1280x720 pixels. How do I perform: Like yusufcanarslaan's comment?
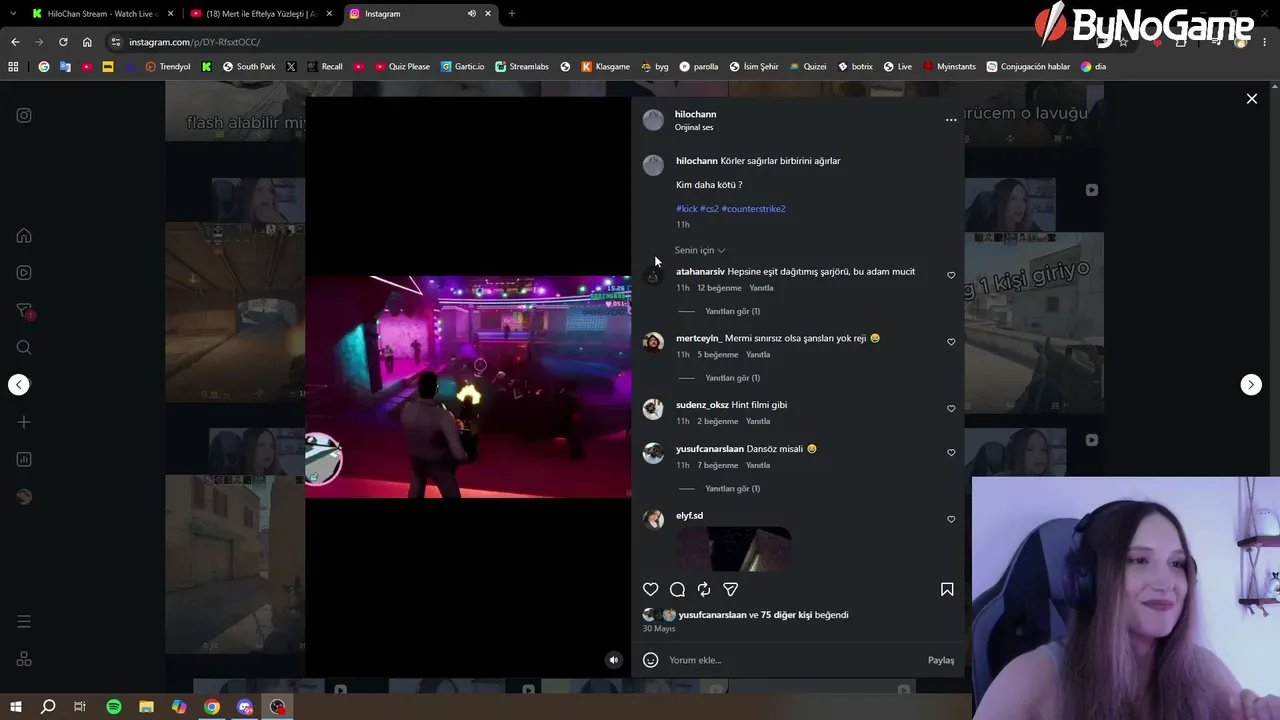(x=951, y=453)
